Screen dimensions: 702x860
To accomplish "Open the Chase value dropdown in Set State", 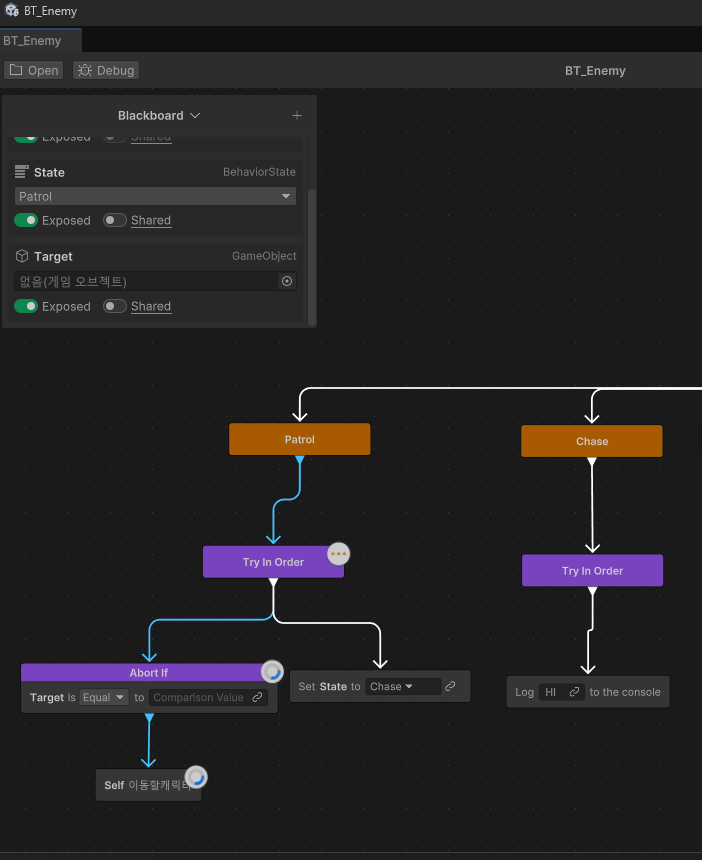I will coord(402,686).
